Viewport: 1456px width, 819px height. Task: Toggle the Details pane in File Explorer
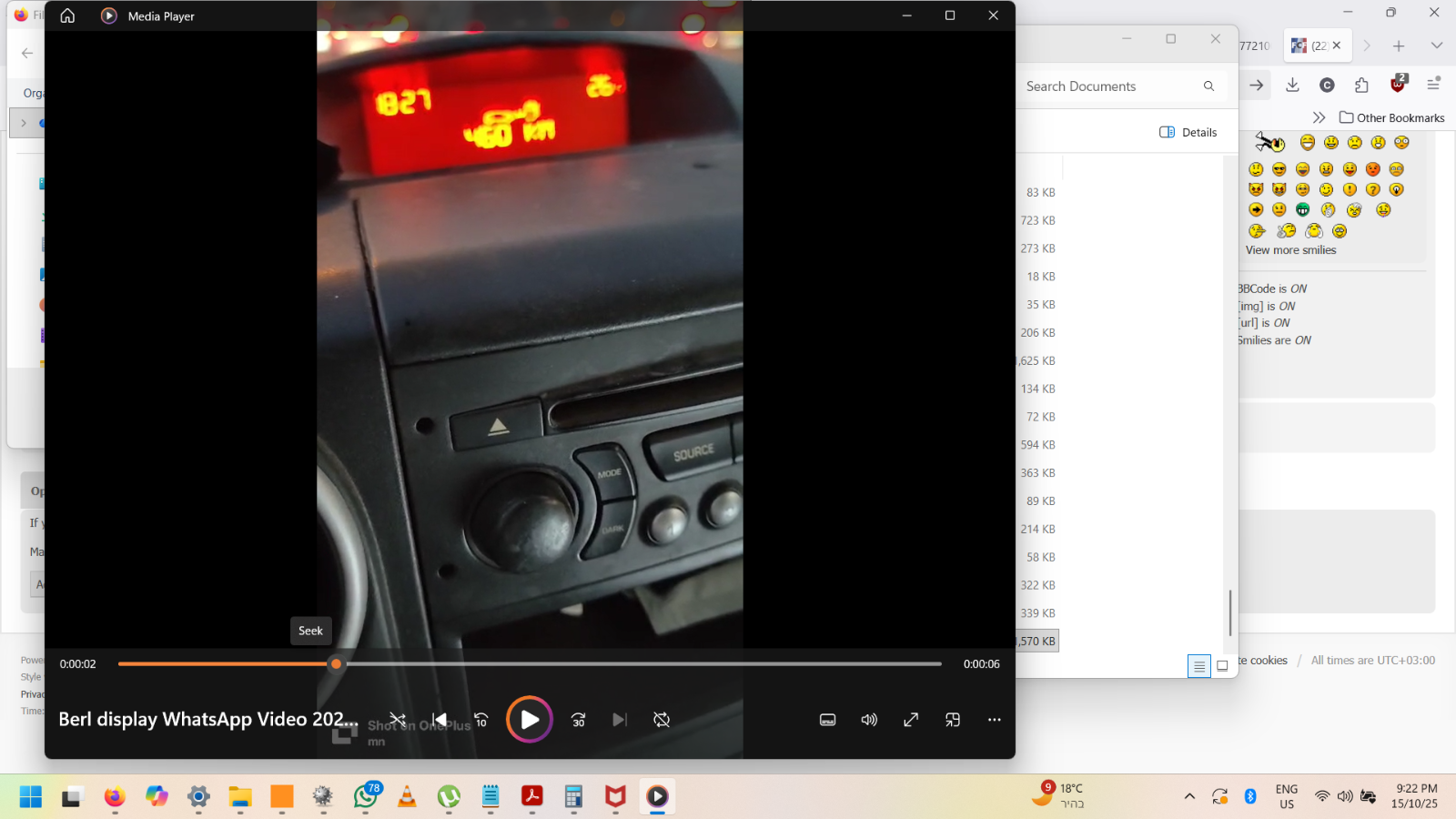pos(1188,132)
